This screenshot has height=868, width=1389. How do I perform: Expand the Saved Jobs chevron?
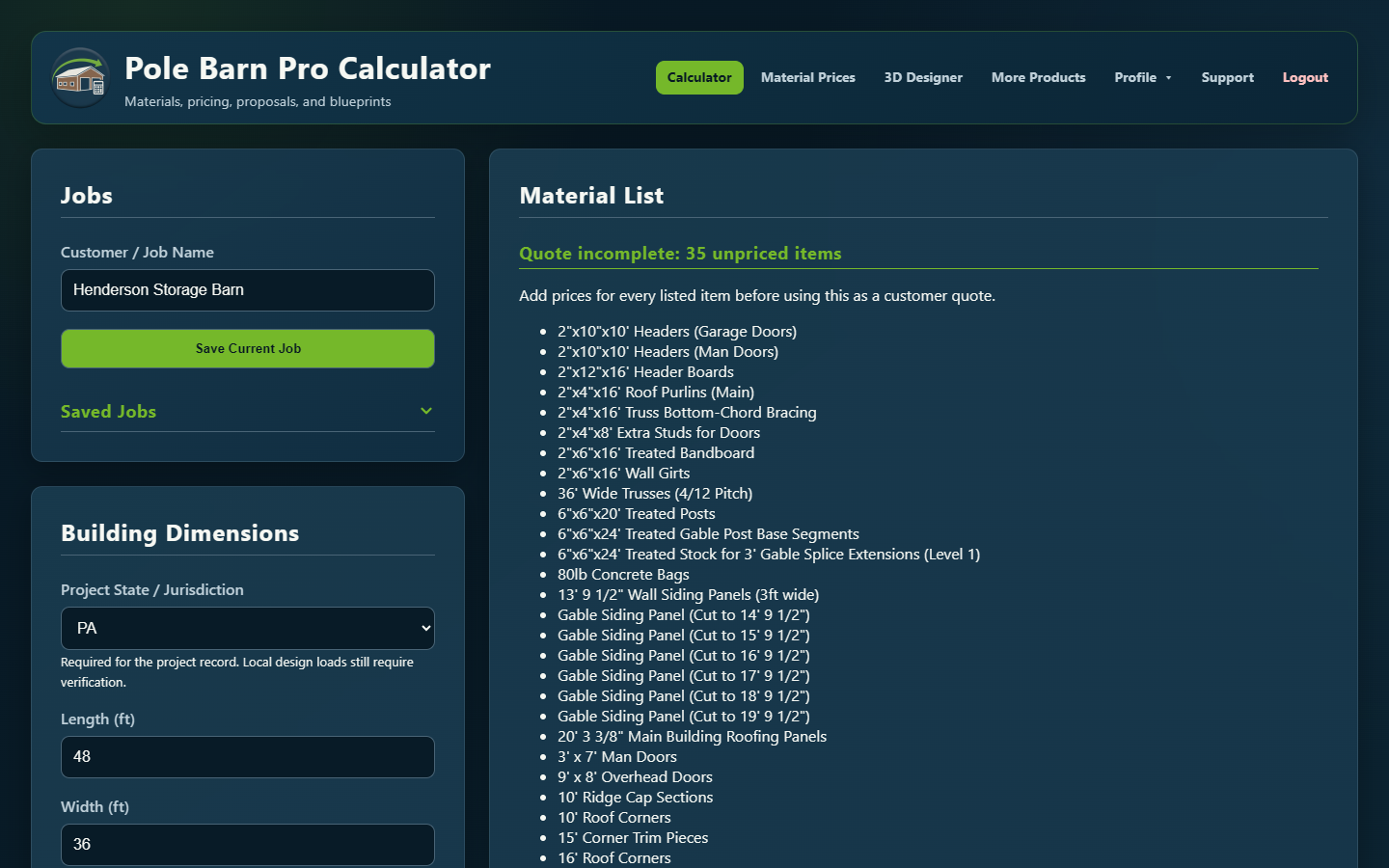click(426, 411)
